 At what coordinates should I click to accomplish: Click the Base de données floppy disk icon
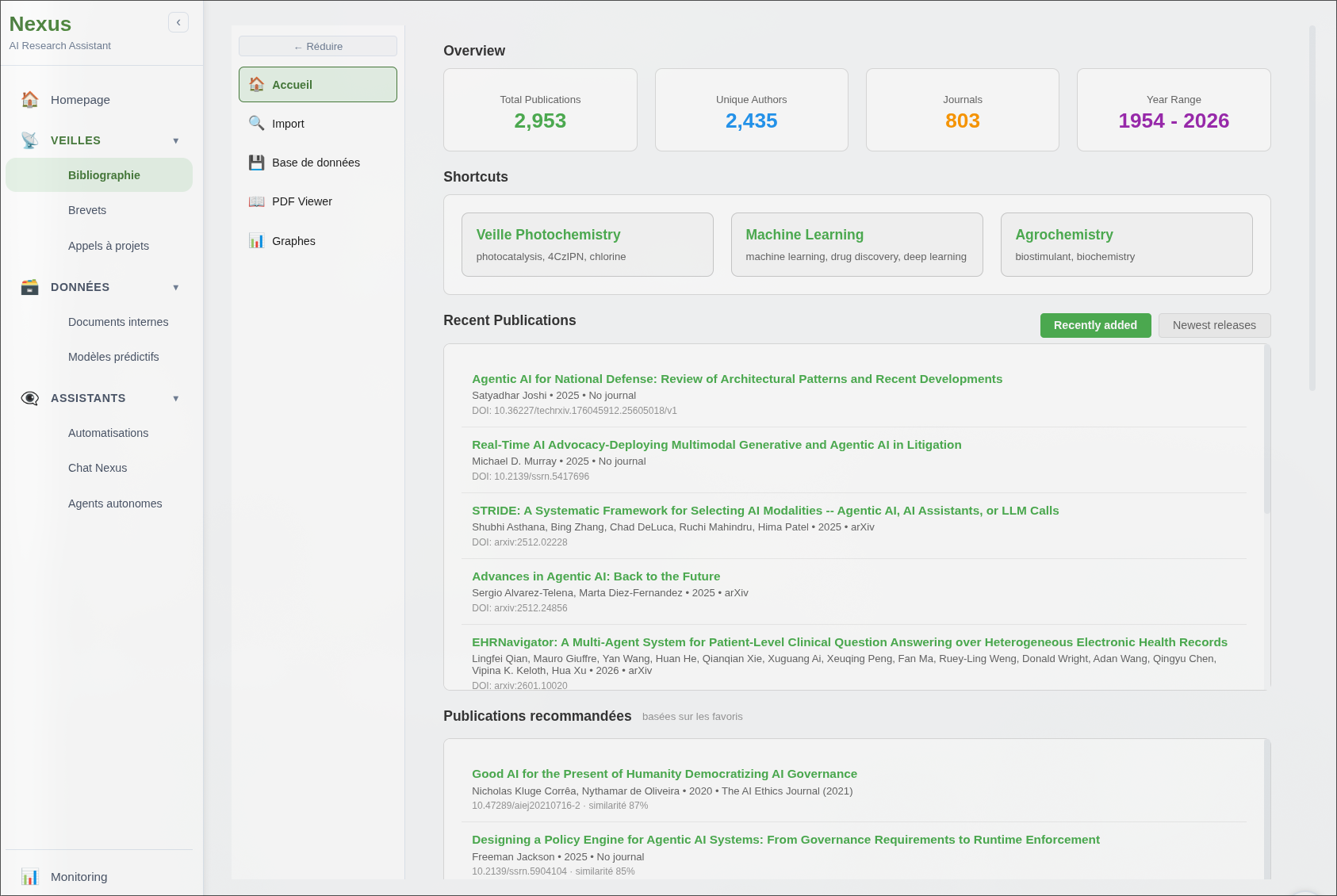click(x=257, y=163)
